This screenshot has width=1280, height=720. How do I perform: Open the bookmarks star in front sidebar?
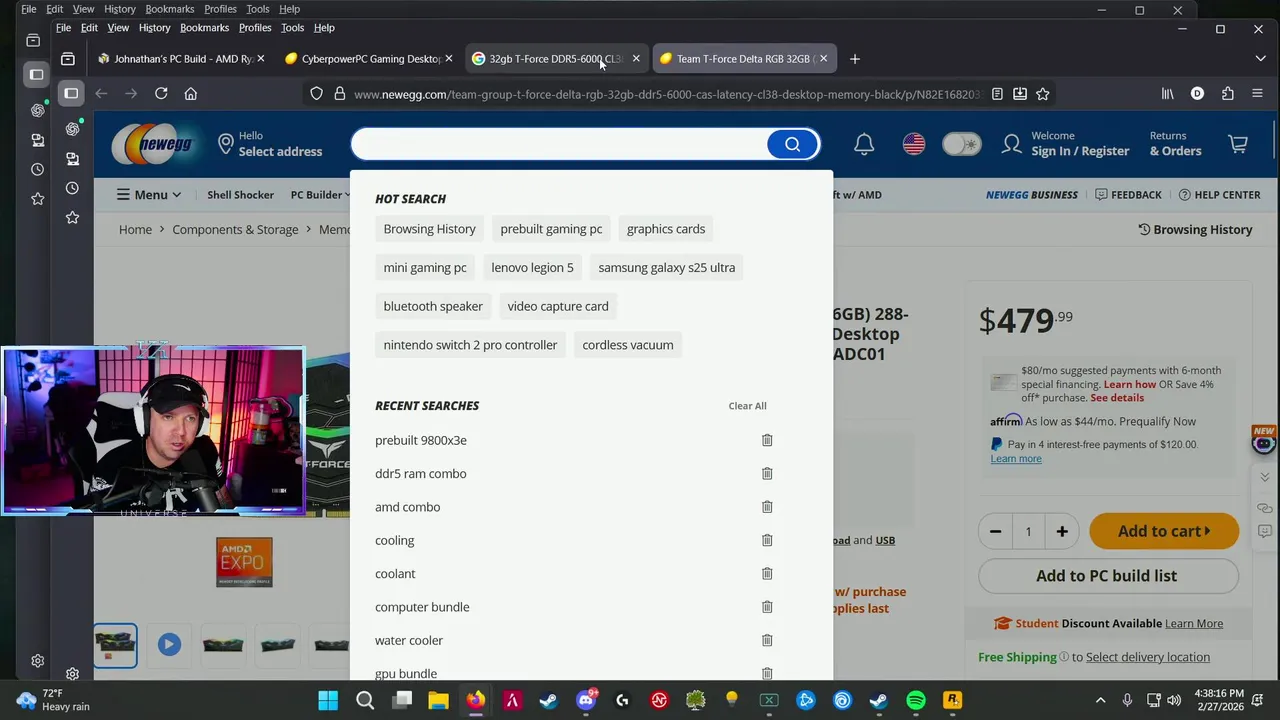(x=72, y=217)
